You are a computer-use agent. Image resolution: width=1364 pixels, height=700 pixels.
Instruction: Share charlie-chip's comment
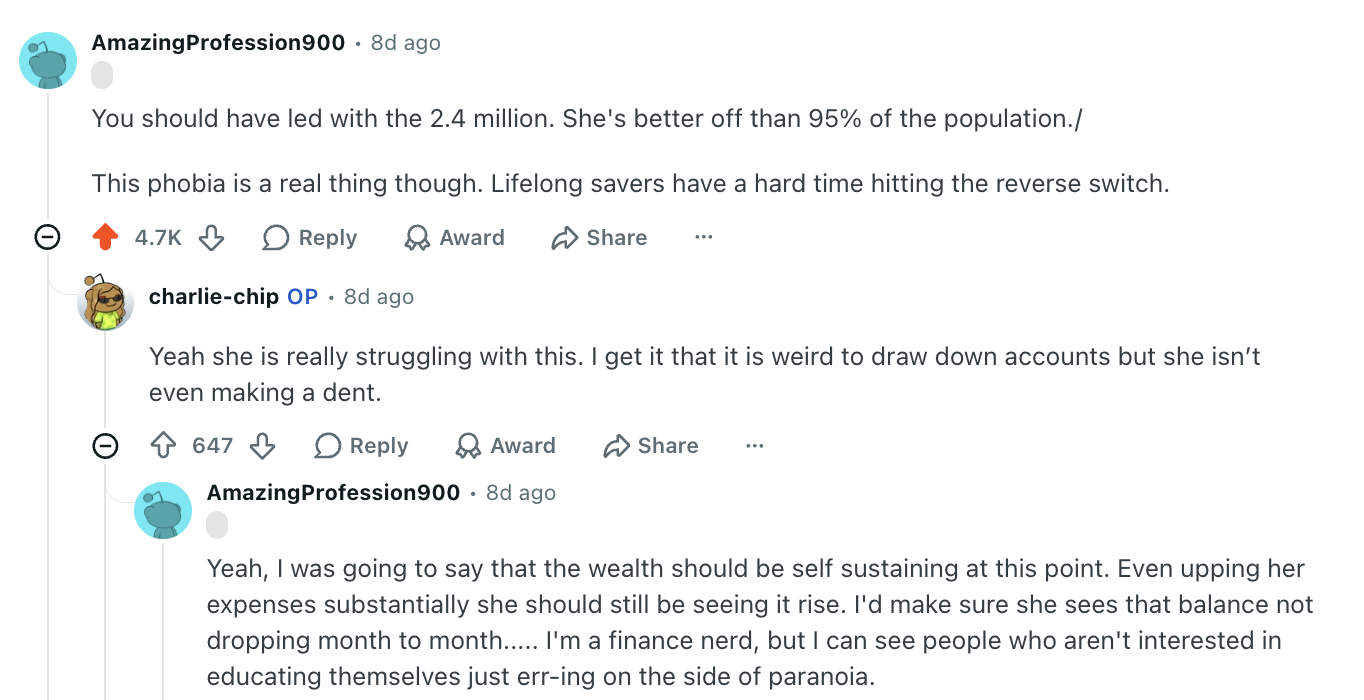(651, 446)
